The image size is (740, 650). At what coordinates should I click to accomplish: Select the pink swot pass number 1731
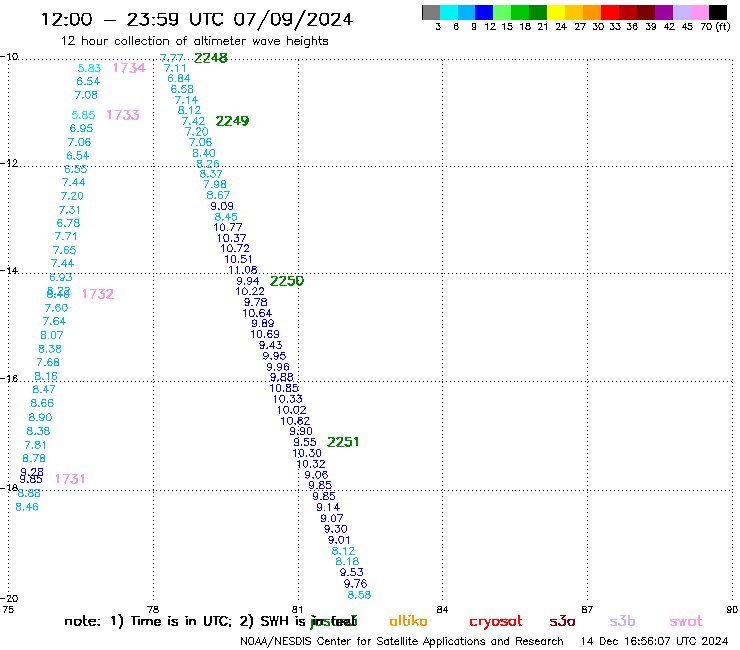pos(70,479)
